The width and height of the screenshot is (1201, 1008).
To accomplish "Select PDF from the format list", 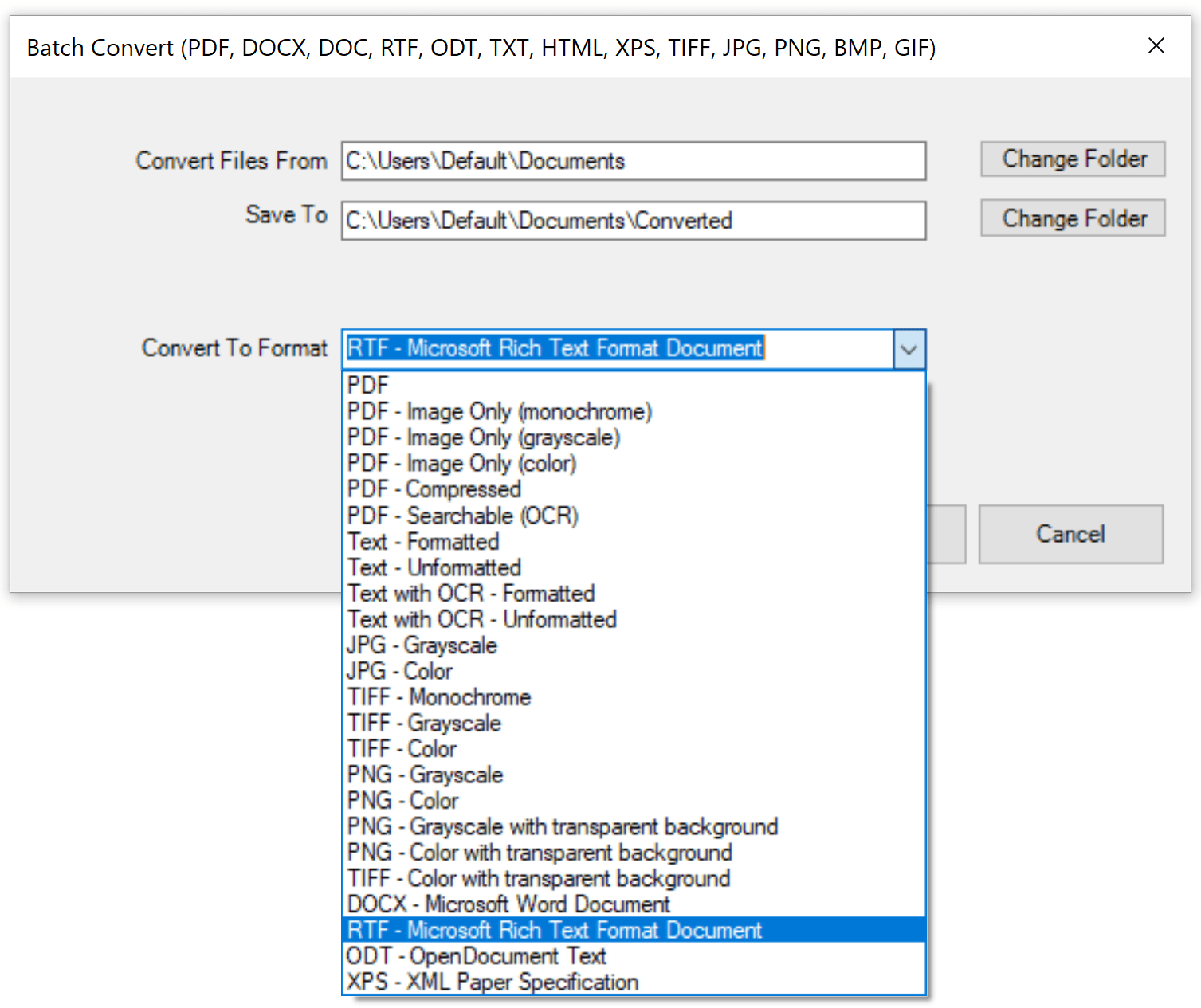I will 367,385.
